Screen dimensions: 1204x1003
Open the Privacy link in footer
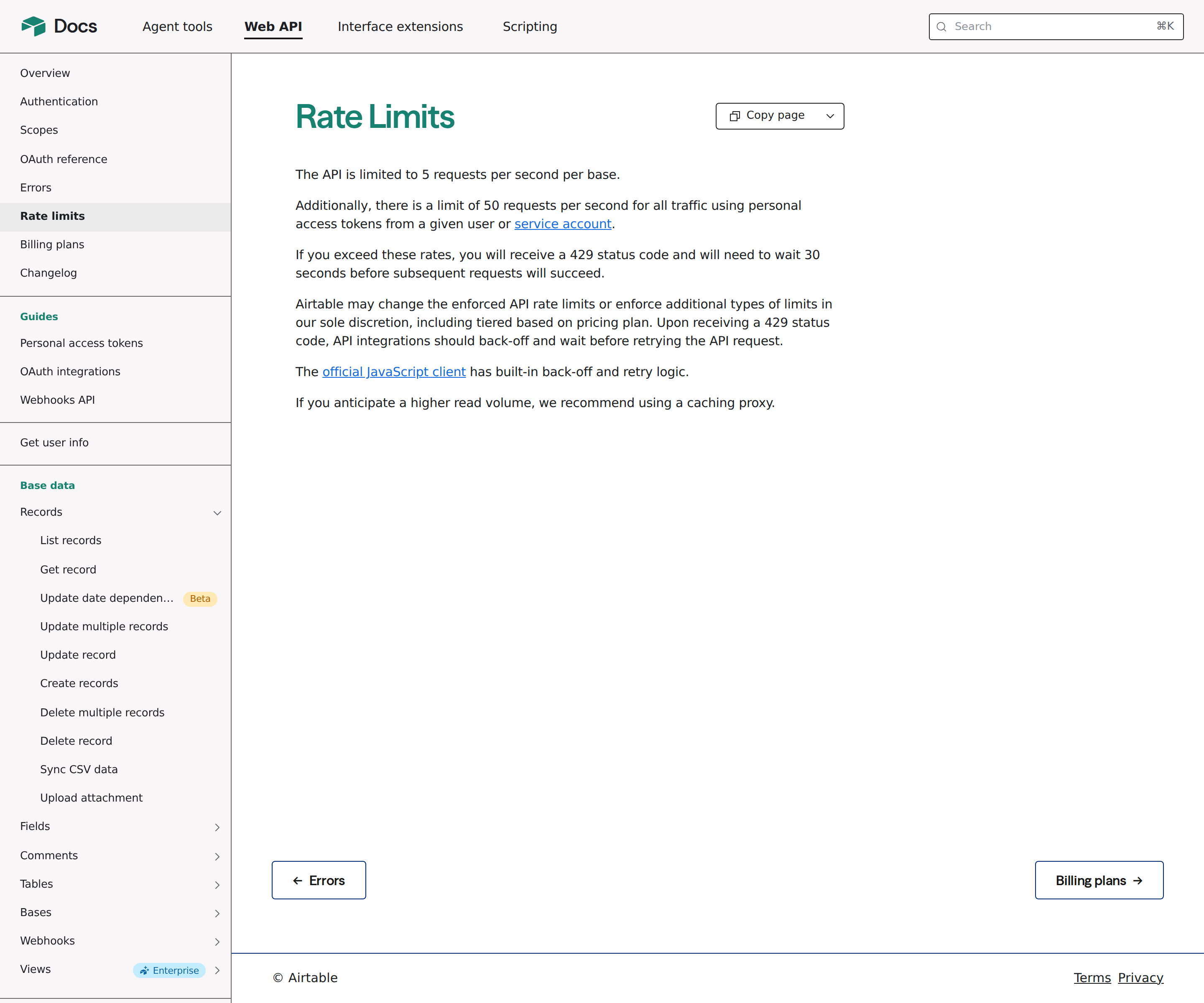tap(1140, 978)
